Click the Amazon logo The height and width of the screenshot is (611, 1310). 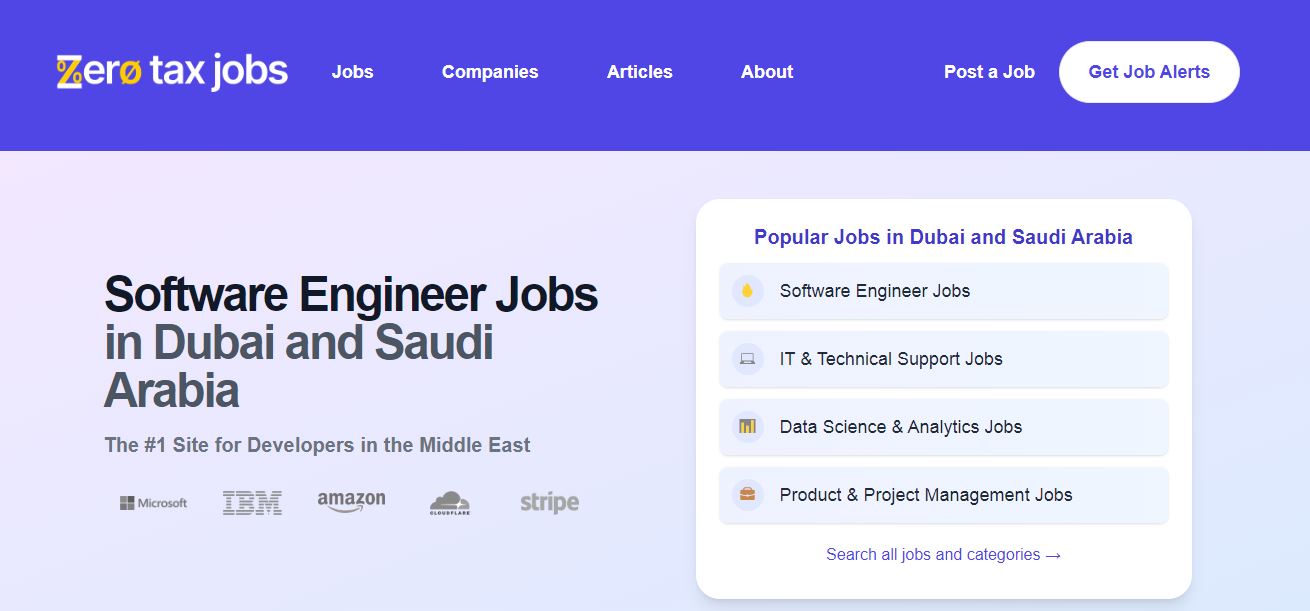tap(351, 501)
